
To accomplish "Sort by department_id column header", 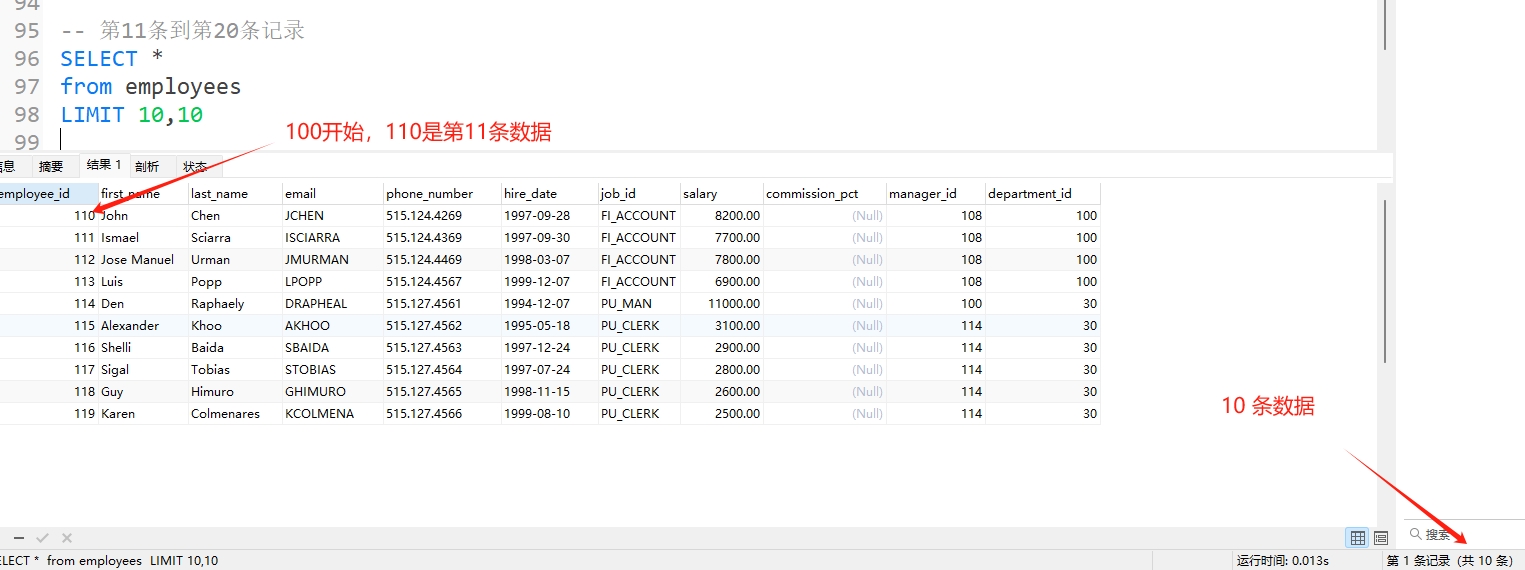I will click(1041, 194).
